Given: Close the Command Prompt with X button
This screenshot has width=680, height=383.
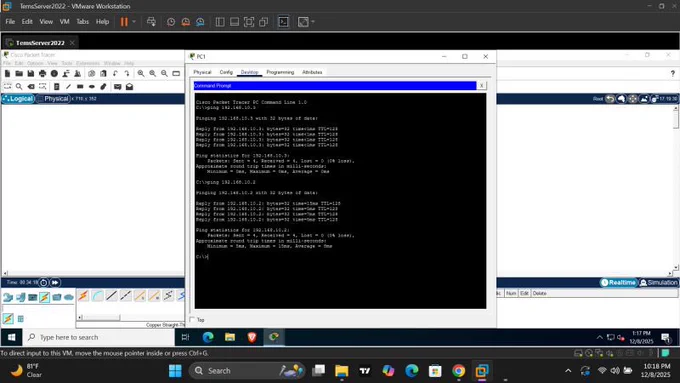Looking at the screenshot, I should click(x=481, y=85).
